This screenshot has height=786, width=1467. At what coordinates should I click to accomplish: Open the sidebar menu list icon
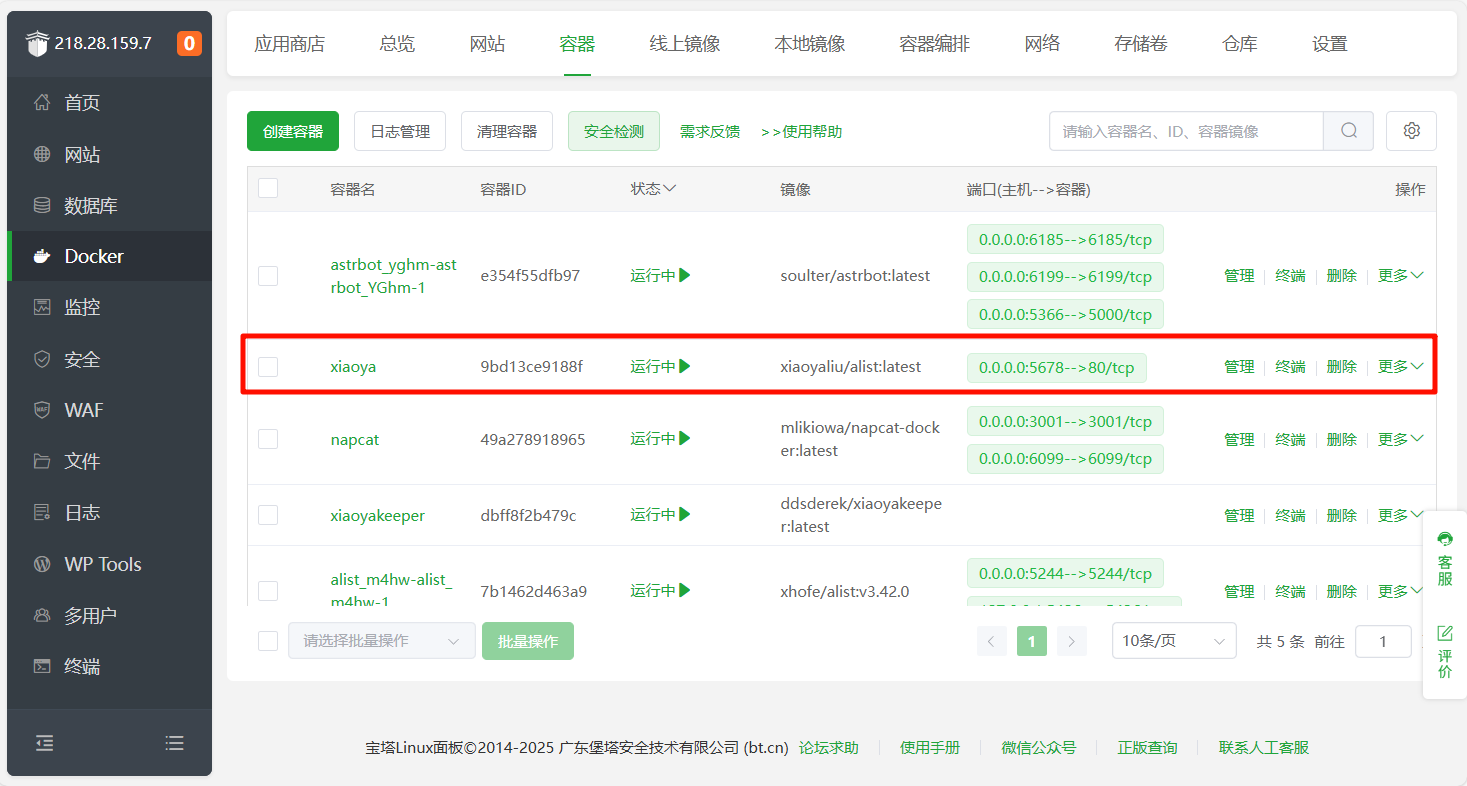pos(175,743)
